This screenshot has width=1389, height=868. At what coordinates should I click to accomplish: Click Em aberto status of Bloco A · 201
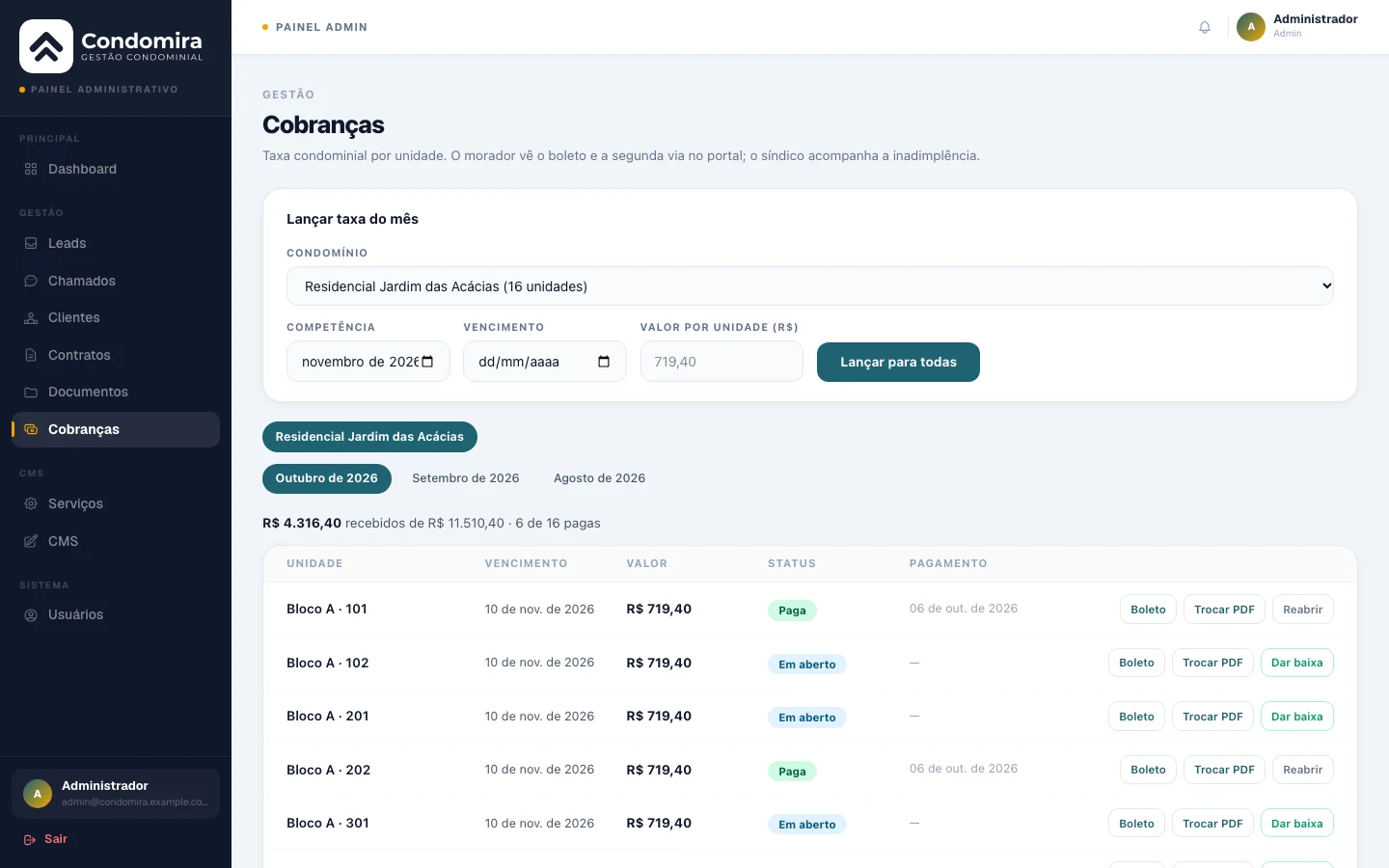point(807,718)
